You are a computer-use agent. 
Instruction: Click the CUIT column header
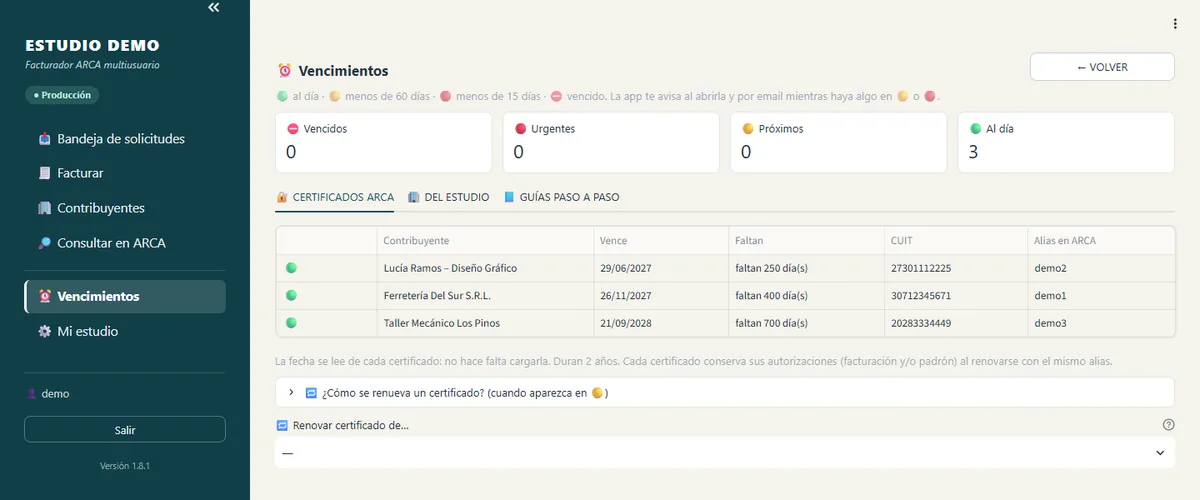[956, 241]
